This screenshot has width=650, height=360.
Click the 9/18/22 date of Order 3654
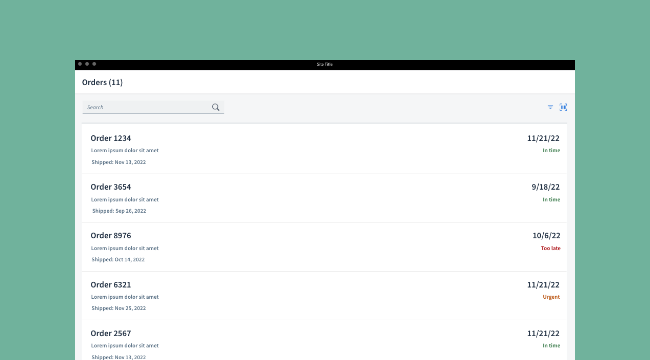tap(546, 187)
